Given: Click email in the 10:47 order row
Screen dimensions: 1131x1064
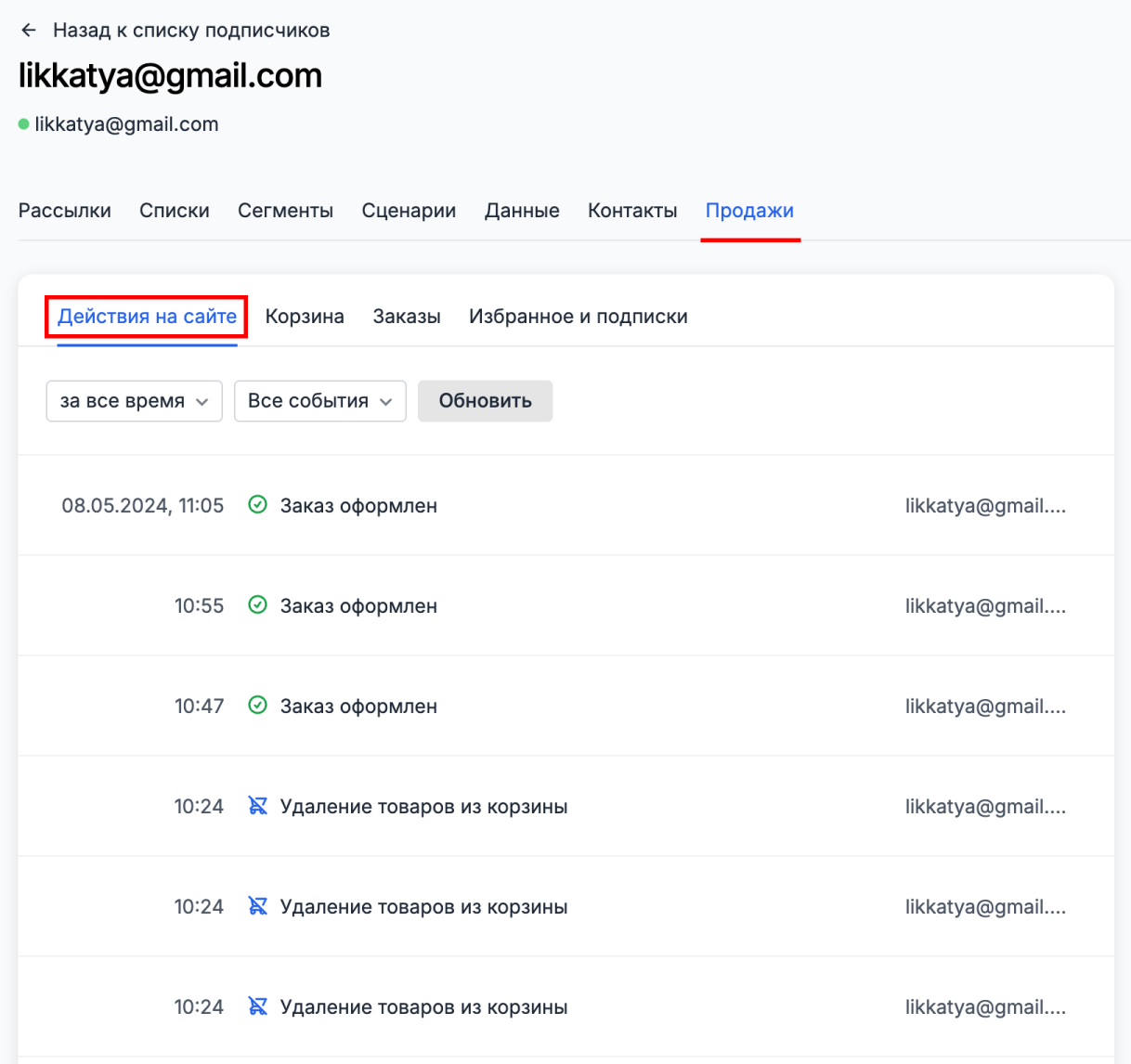Looking at the screenshot, I should coord(984,706).
